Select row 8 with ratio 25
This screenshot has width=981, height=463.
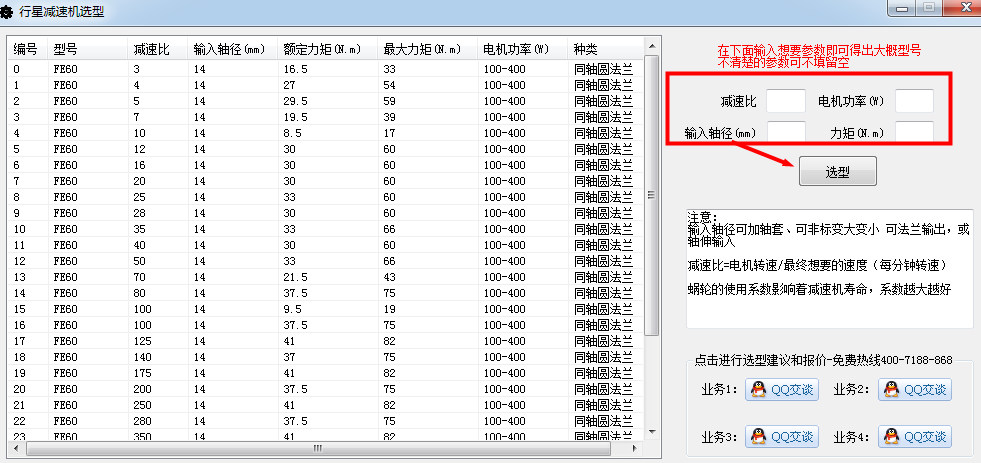325,196
